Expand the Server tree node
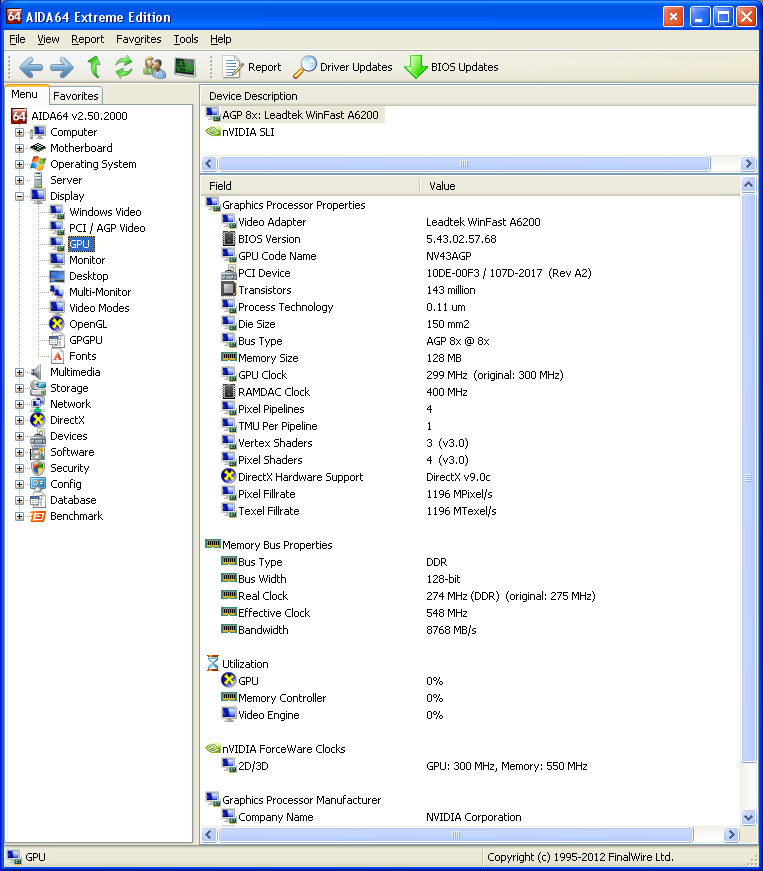The width and height of the screenshot is (763, 871). pyautogui.click(x=19, y=181)
